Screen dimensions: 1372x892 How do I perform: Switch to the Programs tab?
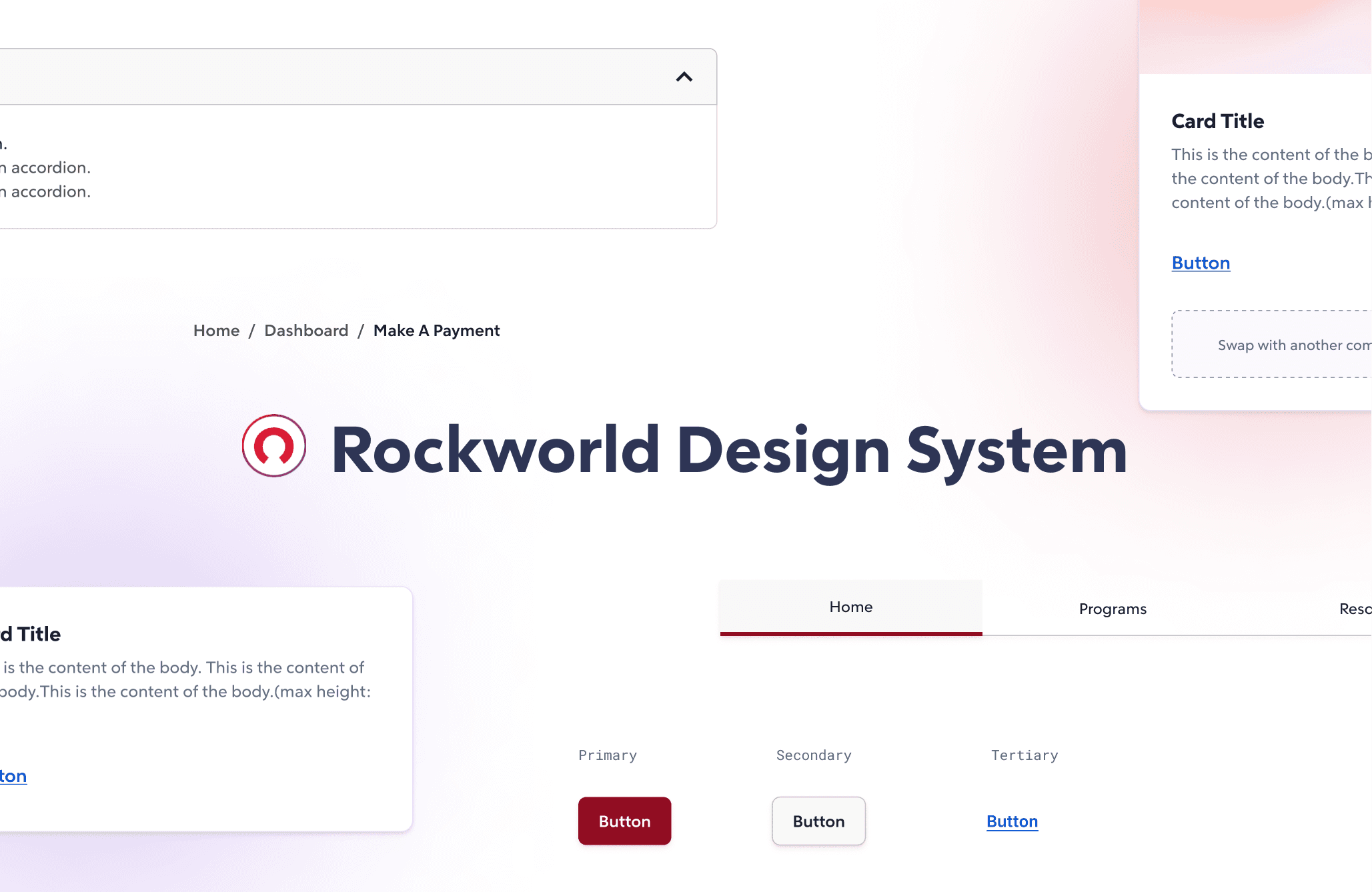tap(1113, 609)
